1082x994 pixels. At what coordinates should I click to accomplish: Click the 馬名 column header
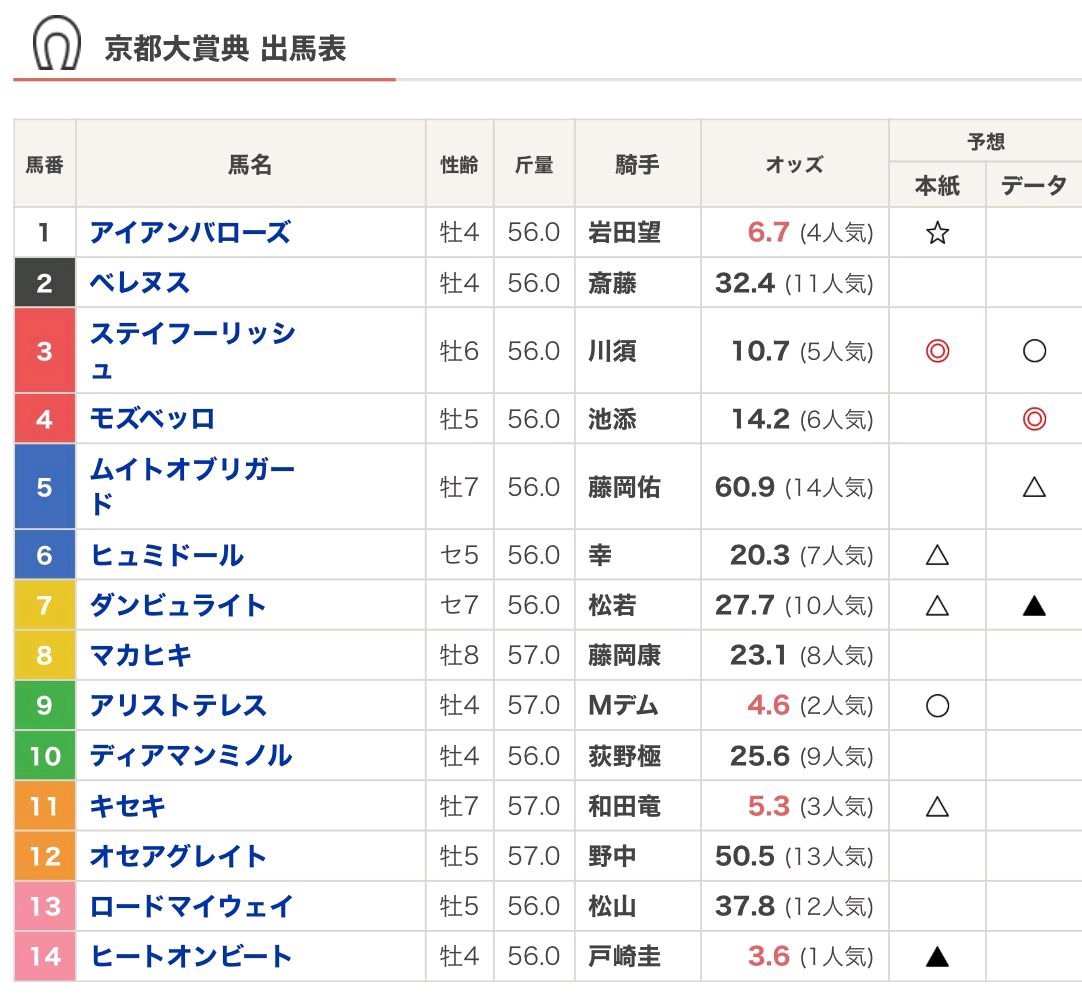point(250,164)
